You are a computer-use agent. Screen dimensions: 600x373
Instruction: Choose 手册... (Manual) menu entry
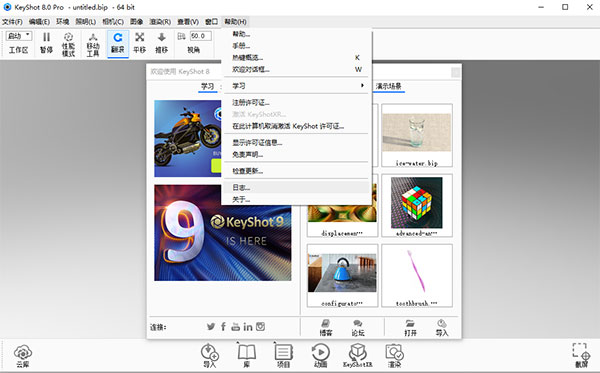click(x=296, y=46)
